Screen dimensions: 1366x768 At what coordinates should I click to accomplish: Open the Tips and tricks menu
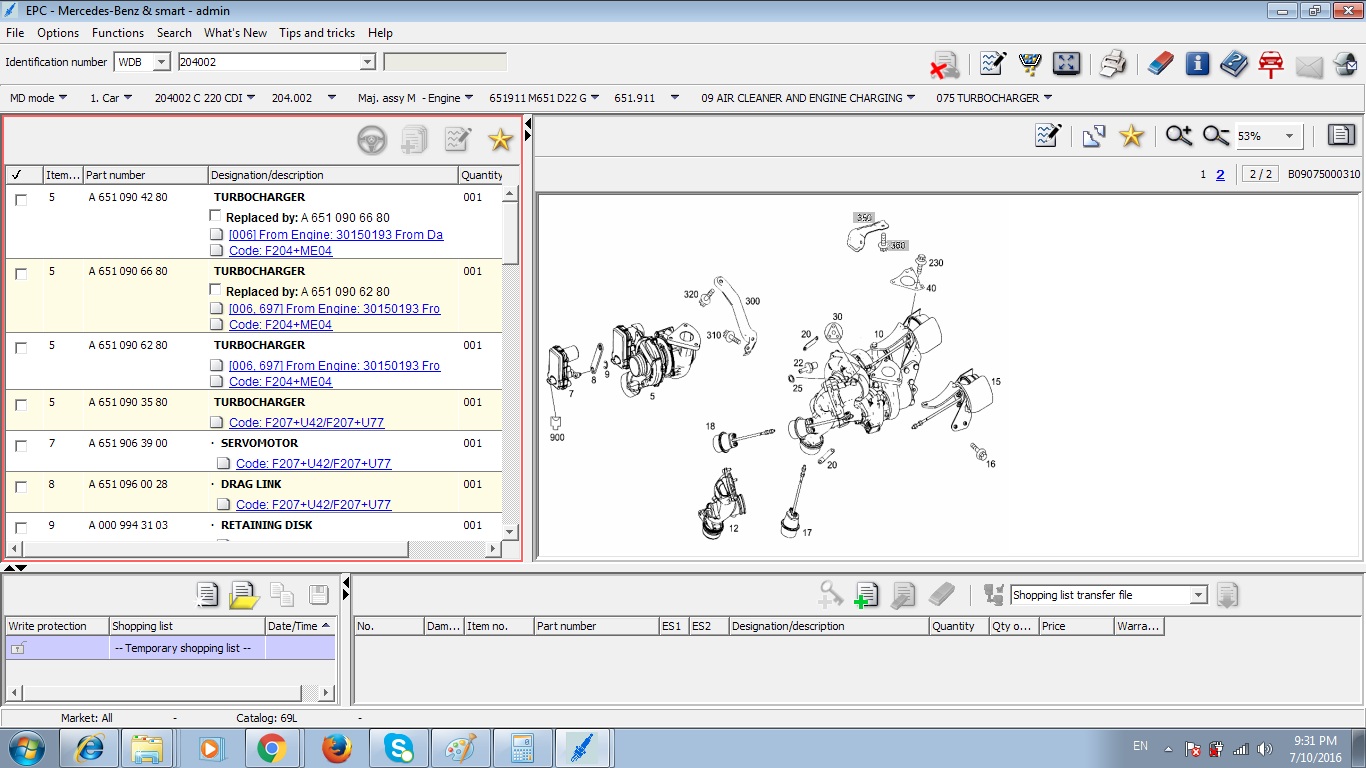[x=316, y=33]
